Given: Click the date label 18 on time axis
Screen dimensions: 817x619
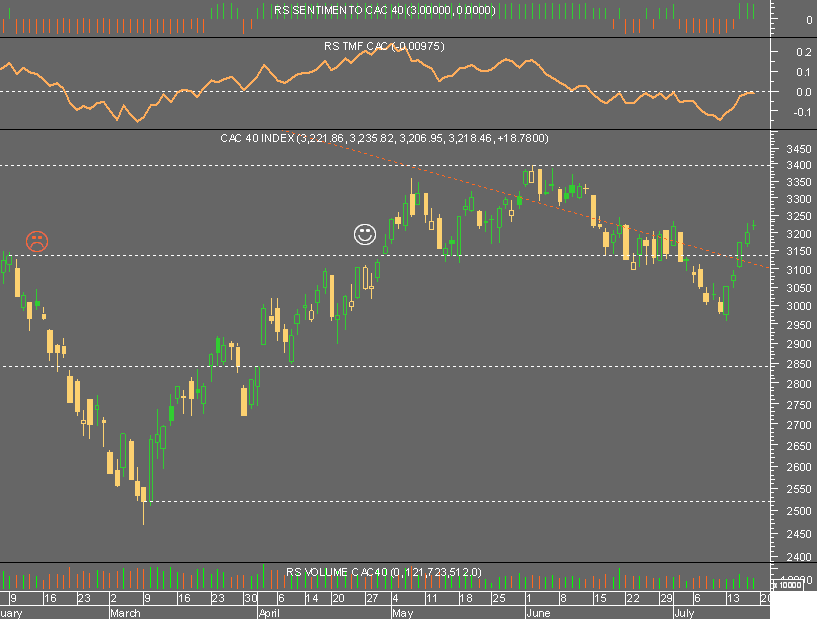Looking at the screenshot, I should pyautogui.click(x=466, y=598).
